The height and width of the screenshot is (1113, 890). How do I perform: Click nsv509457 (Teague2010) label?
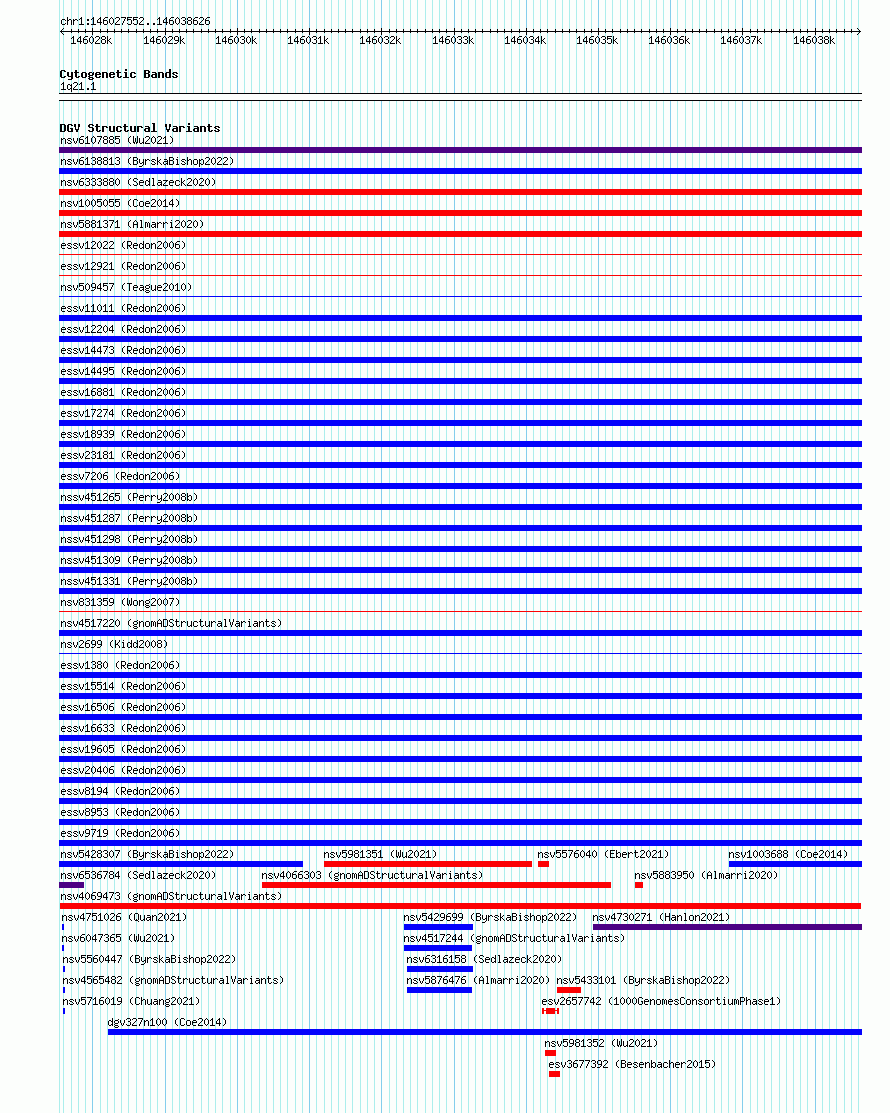pos(126,287)
